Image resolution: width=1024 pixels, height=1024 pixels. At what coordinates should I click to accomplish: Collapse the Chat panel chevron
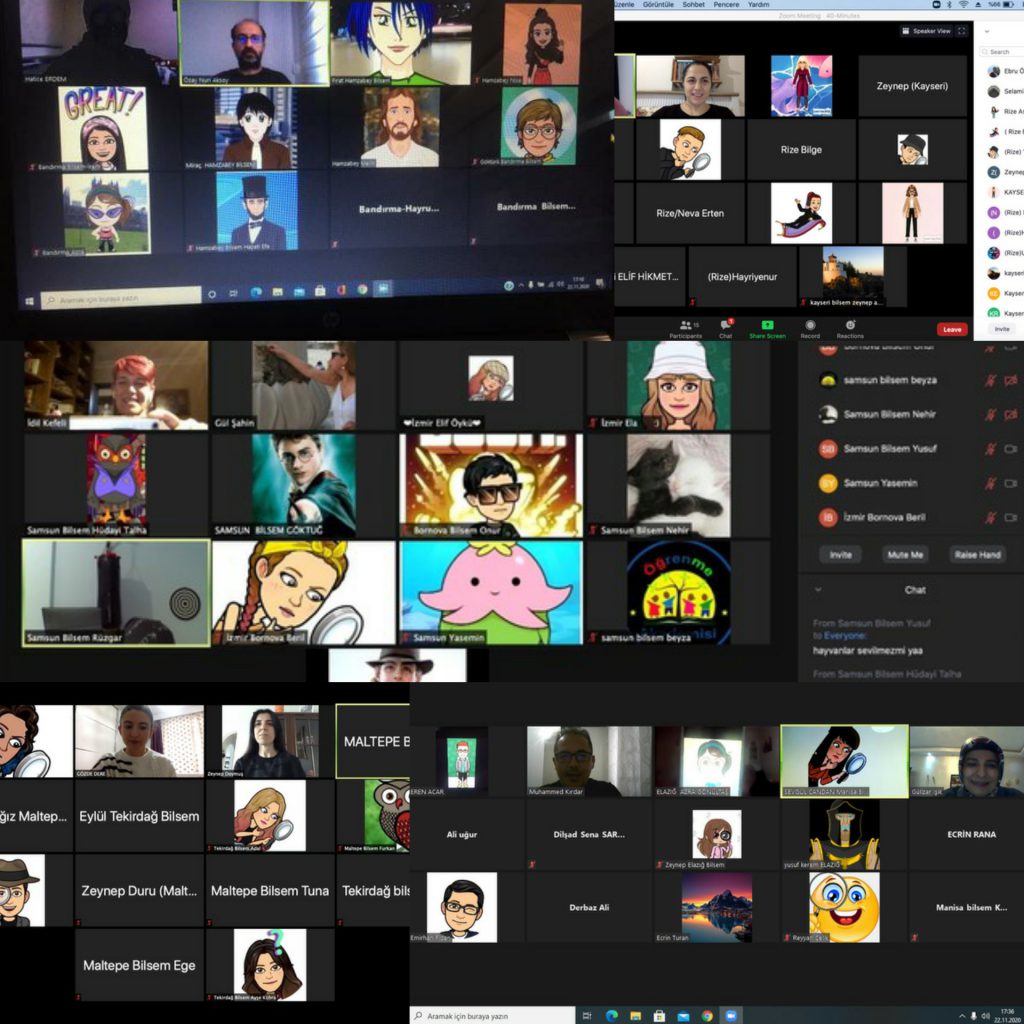818,590
